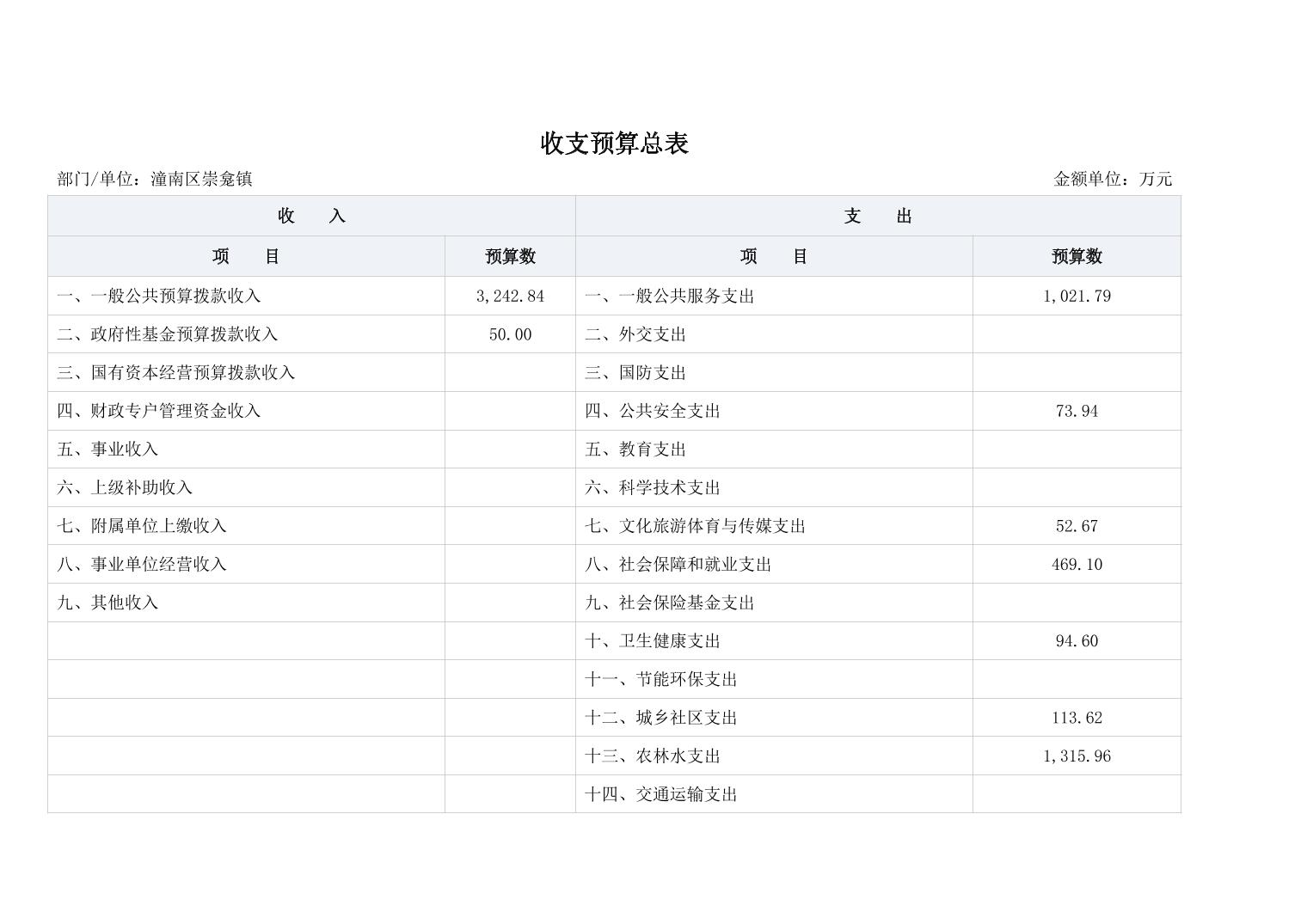The width and height of the screenshot is (1307, 924).
Task: Click the 113.62 value cell
Action: coord(1077,718)
